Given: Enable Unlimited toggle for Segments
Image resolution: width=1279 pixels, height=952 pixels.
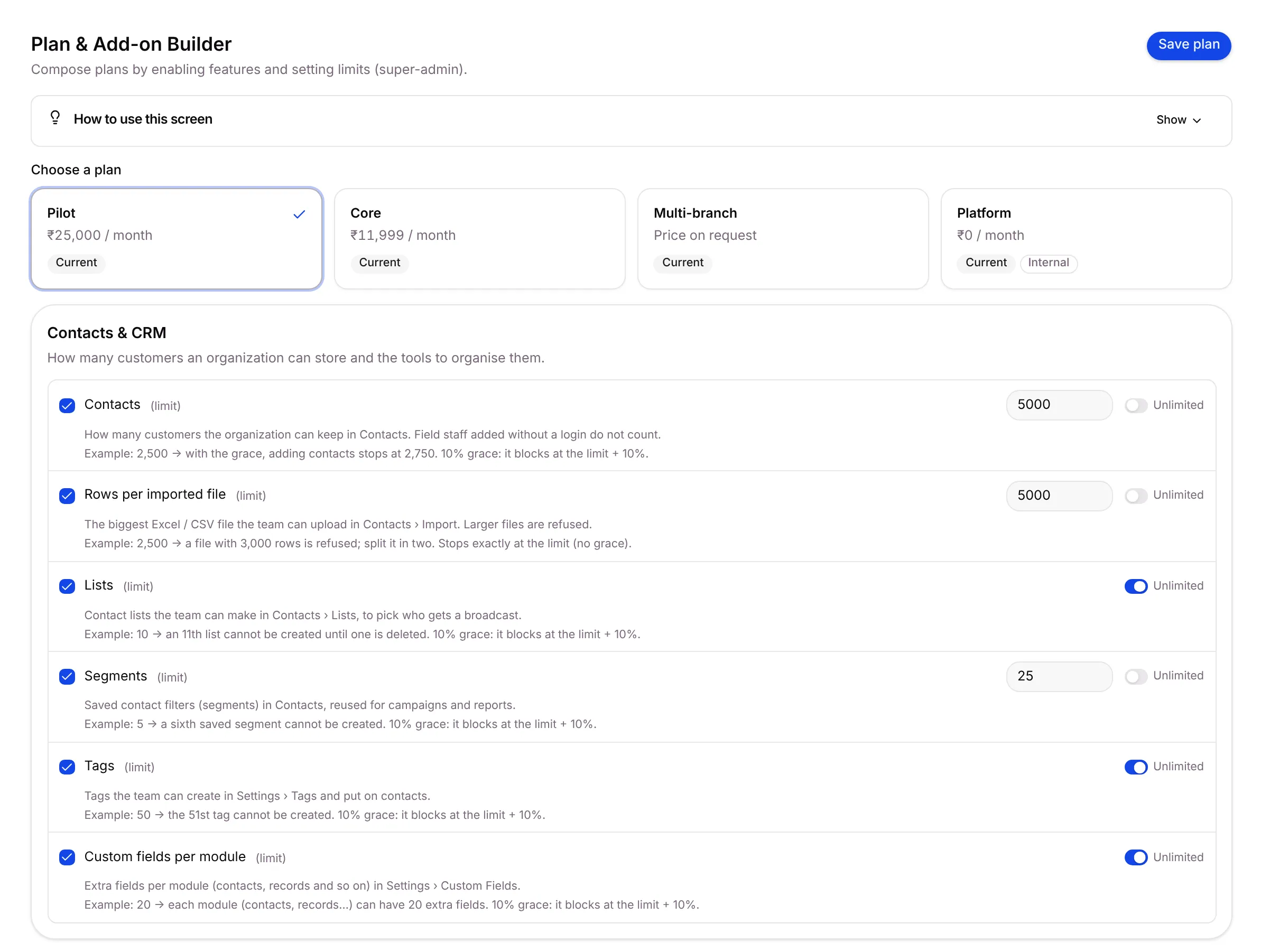Looking at the screenshot, I should tap(1135, 676).
